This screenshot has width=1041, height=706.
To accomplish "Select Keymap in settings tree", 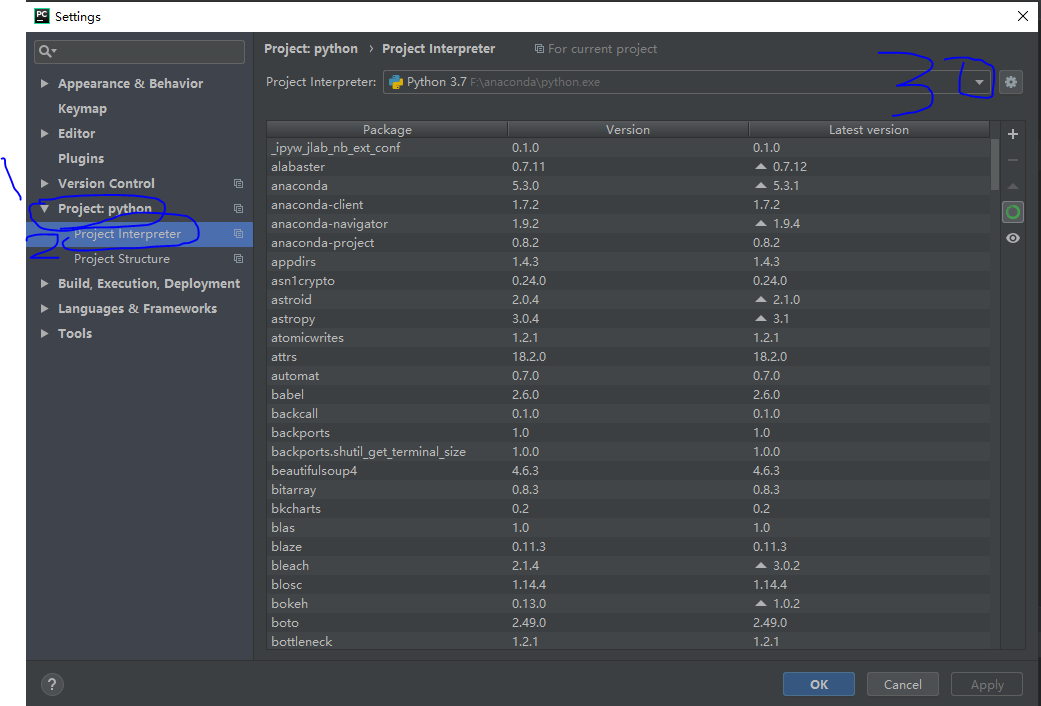I will (x=82, y=108).
